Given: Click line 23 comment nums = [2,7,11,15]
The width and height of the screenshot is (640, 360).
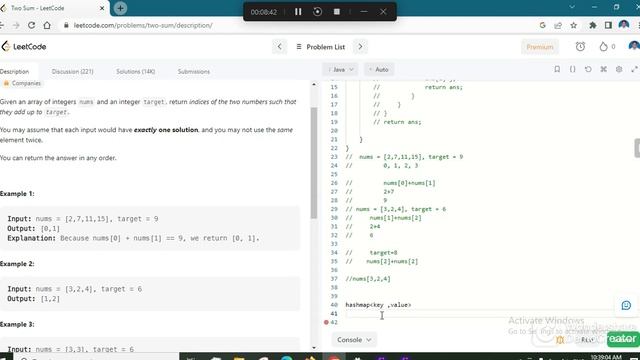Looking at the screenshot, I should point(404,157).
